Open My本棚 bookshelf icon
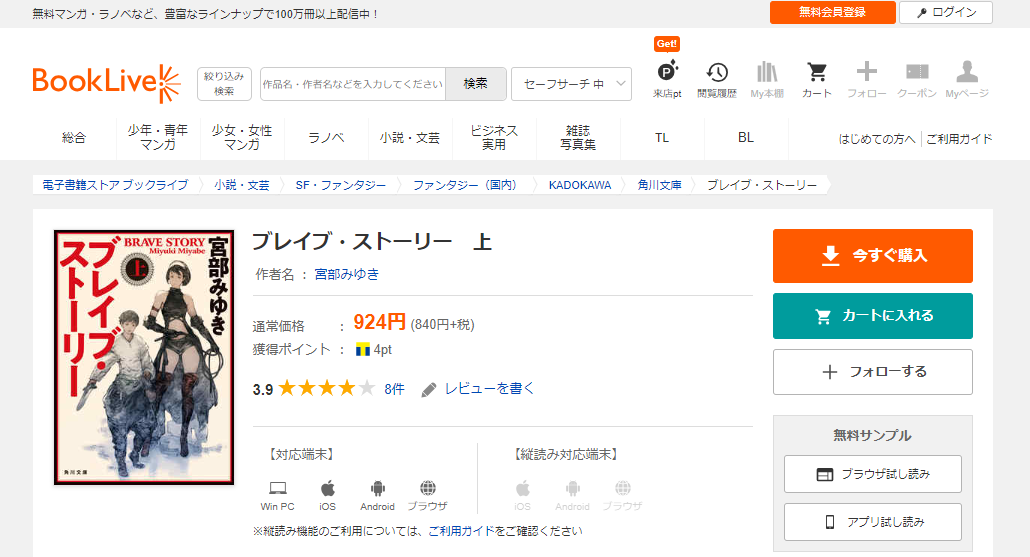 coord(767,79)
